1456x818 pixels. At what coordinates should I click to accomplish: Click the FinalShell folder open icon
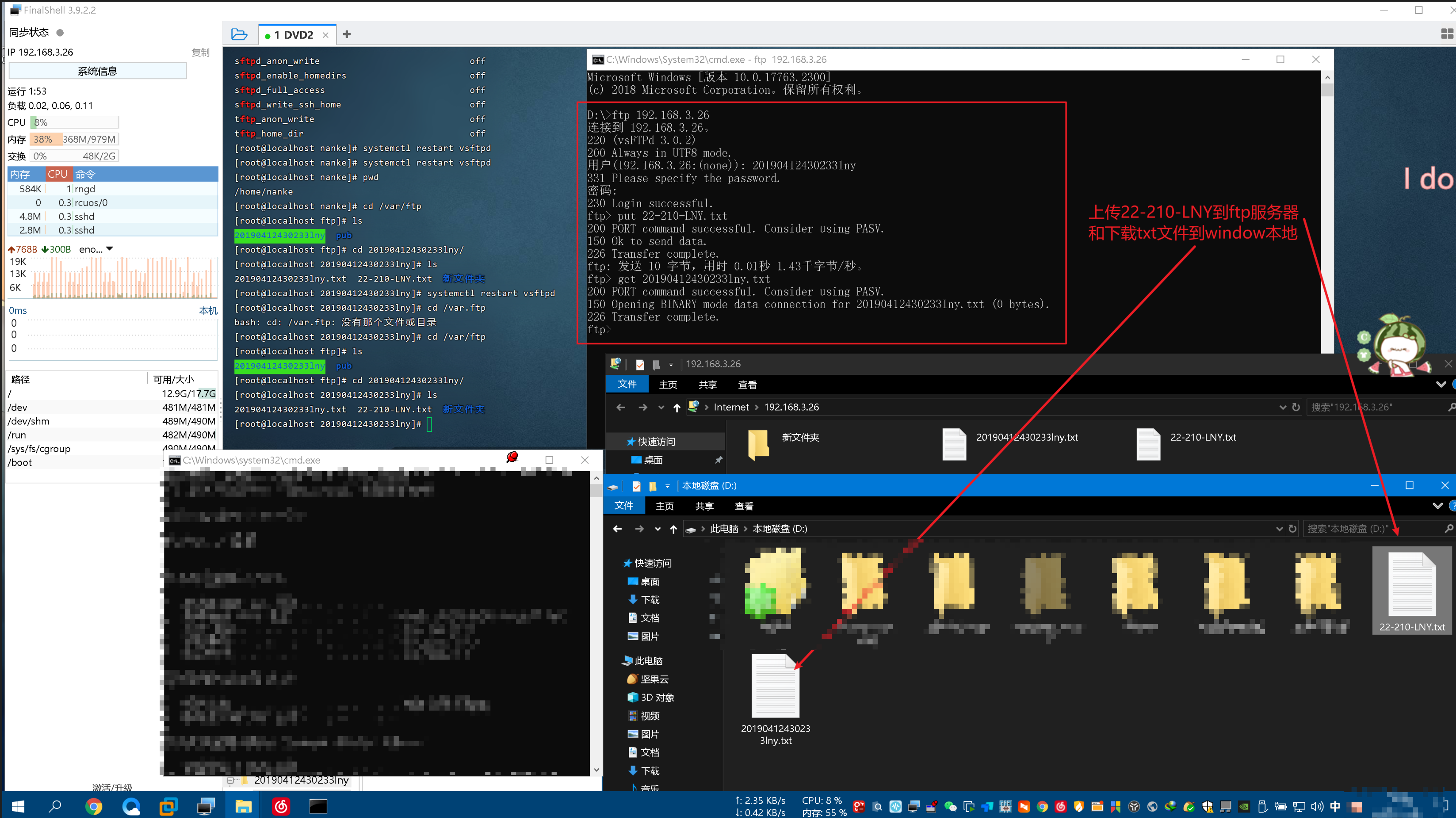pyautogui.click(x=239, y=34)
